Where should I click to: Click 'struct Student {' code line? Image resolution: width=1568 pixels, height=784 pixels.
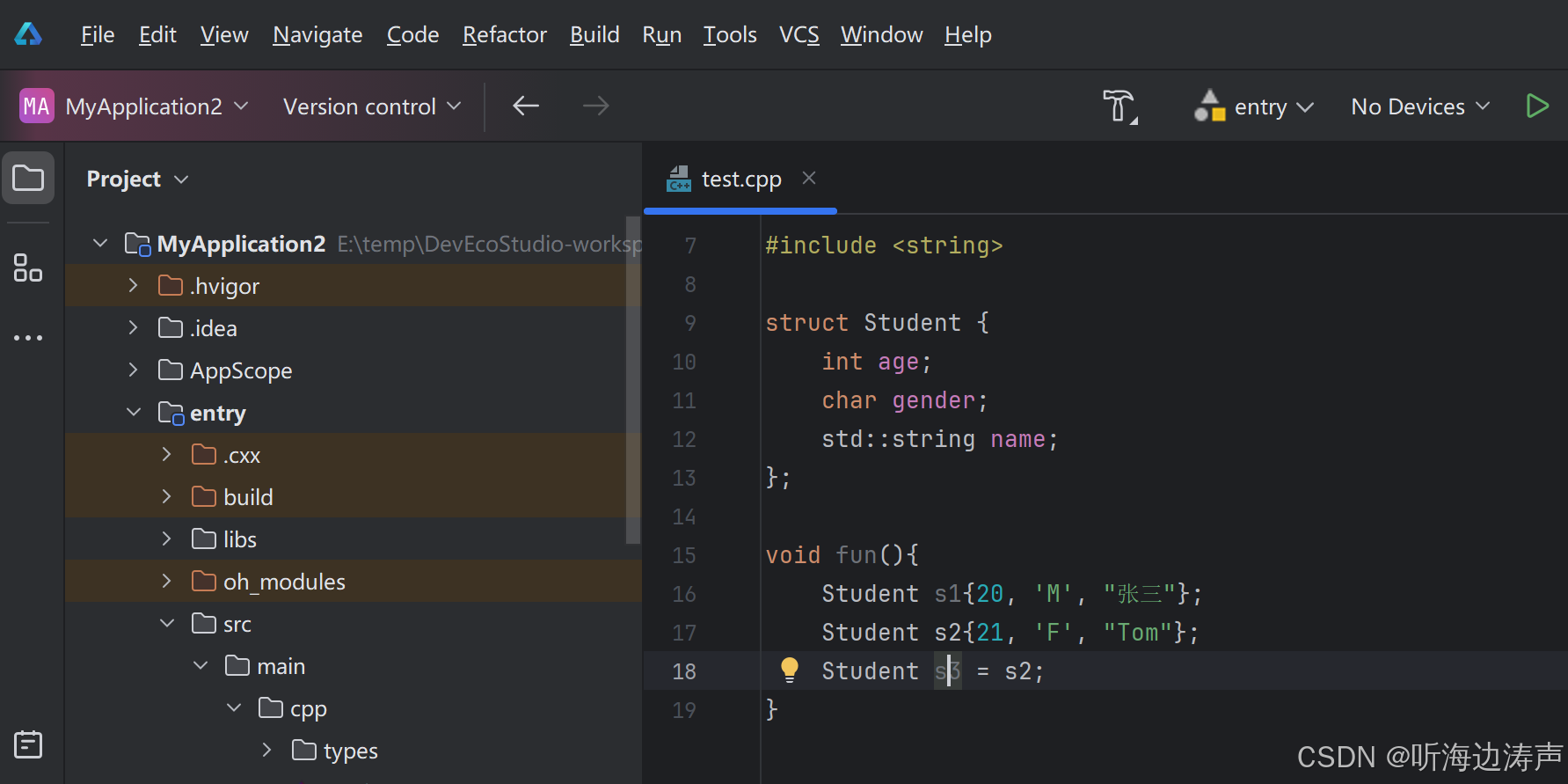pyautogui.click(x=878, y=323)
